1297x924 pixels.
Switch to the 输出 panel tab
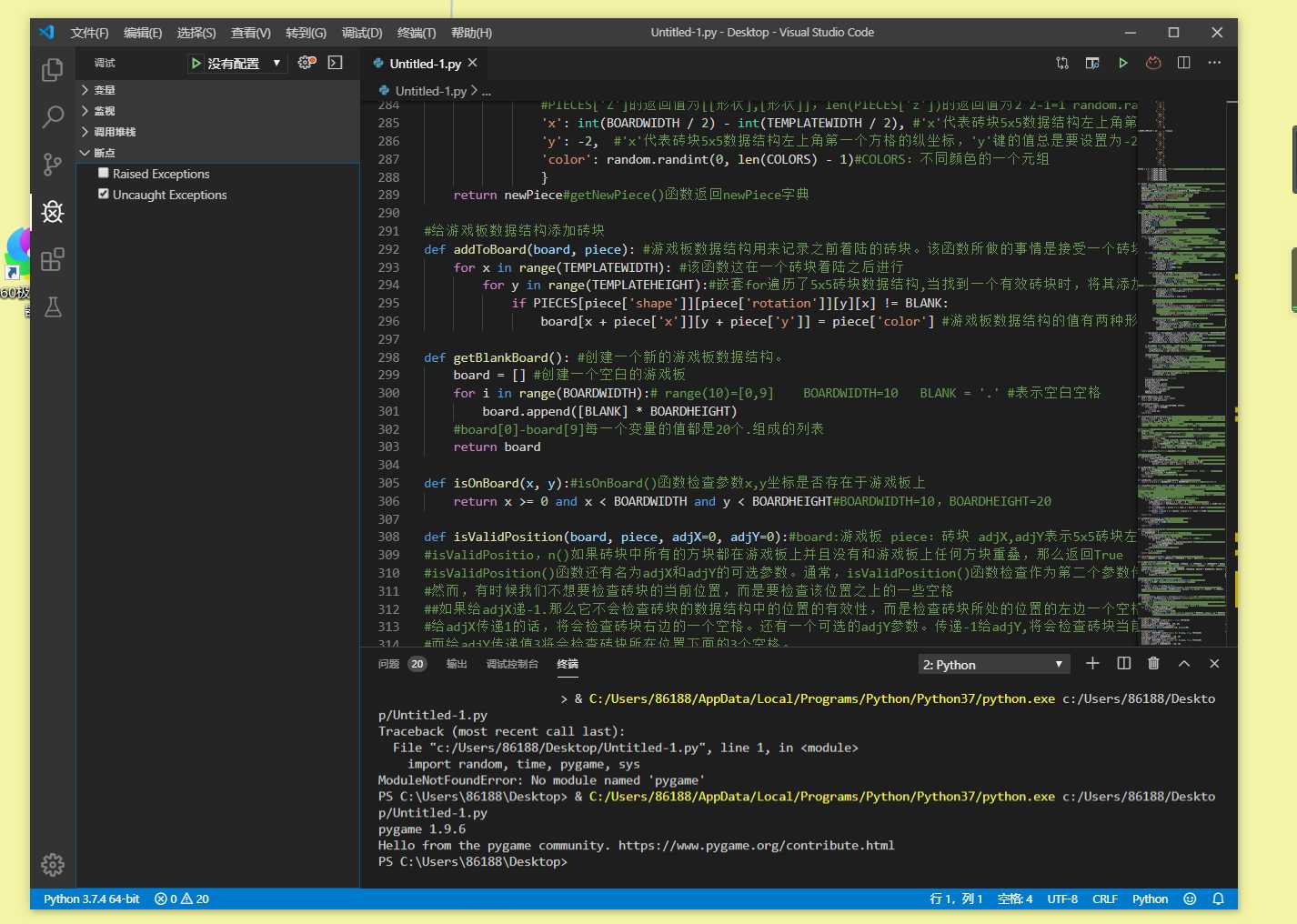[x=457, y=664]
